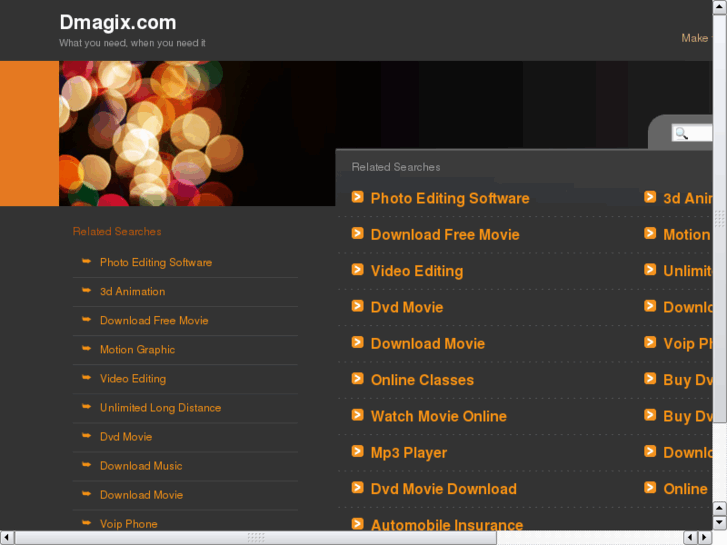This screenshot has height=545, width=727.
Task: Open Automobile Insurance link
Action: (x=446, y=525)
